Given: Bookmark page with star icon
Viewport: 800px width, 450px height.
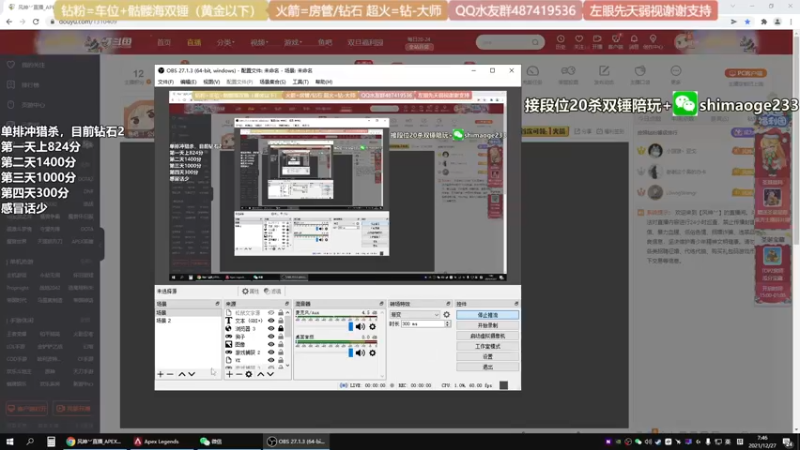Looking at the screenshot, I should [x=747, y=22].
